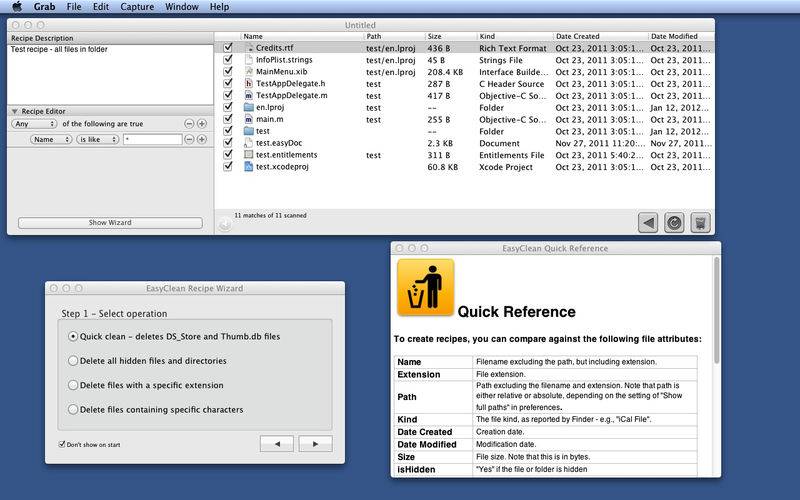This screenshot has height=500, width=800.
Task: Click the circular refresh scan icon
Action: [x=674, y=223]
